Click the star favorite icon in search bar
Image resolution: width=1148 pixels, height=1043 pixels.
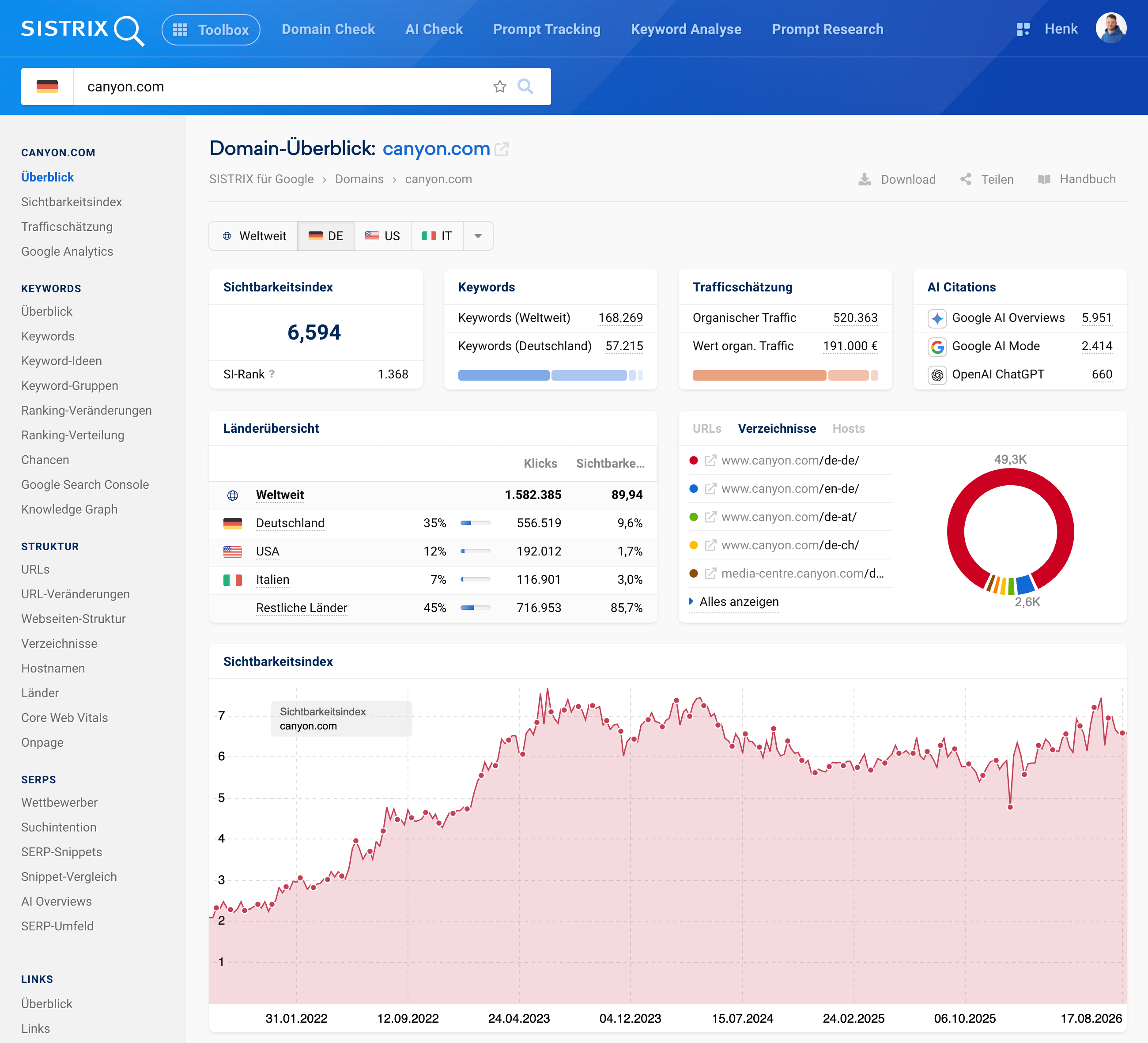[x=499, y=87]
